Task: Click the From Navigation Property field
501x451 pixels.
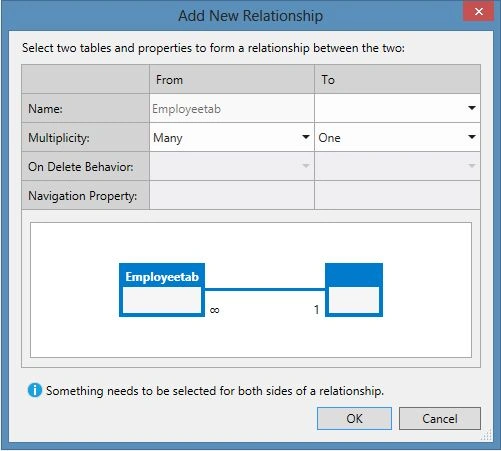Action: [232, 195]
